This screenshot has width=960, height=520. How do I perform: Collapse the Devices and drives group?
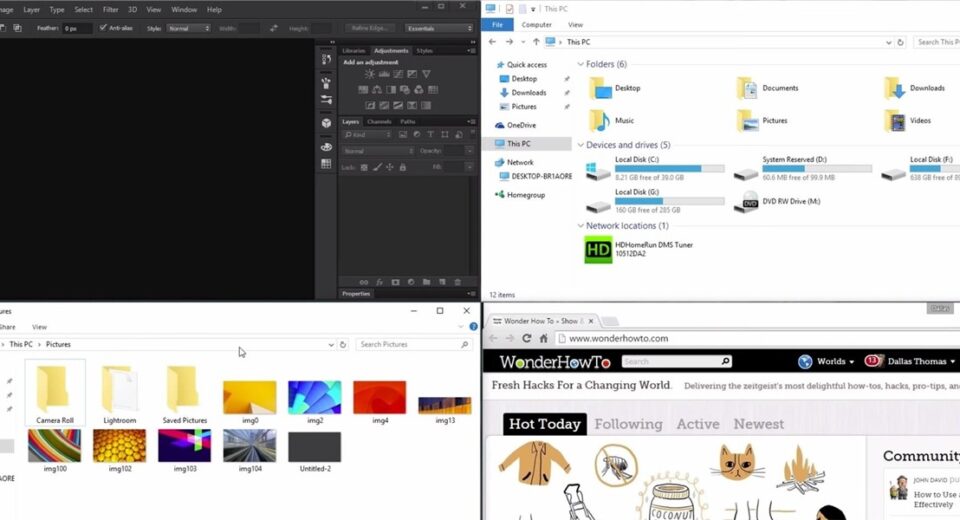coord(580,145)
